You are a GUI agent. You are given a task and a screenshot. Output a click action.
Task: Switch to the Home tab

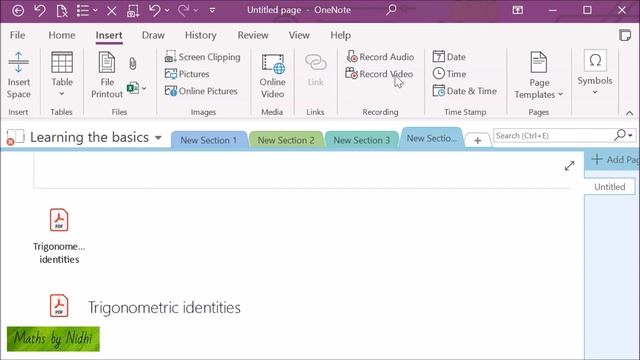tap(62, 36)
